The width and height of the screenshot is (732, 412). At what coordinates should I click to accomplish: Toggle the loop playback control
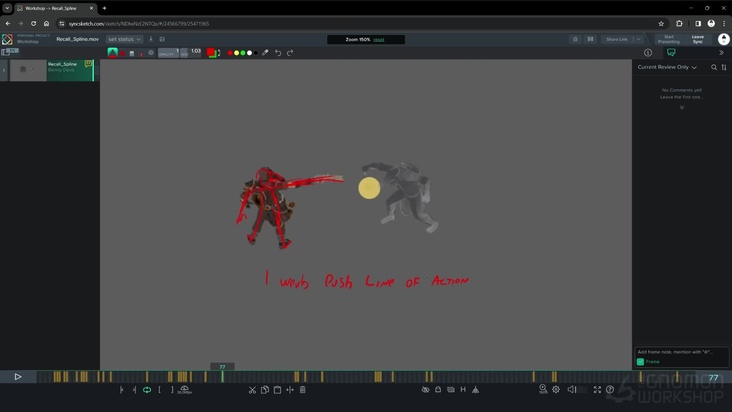(147, 390)
